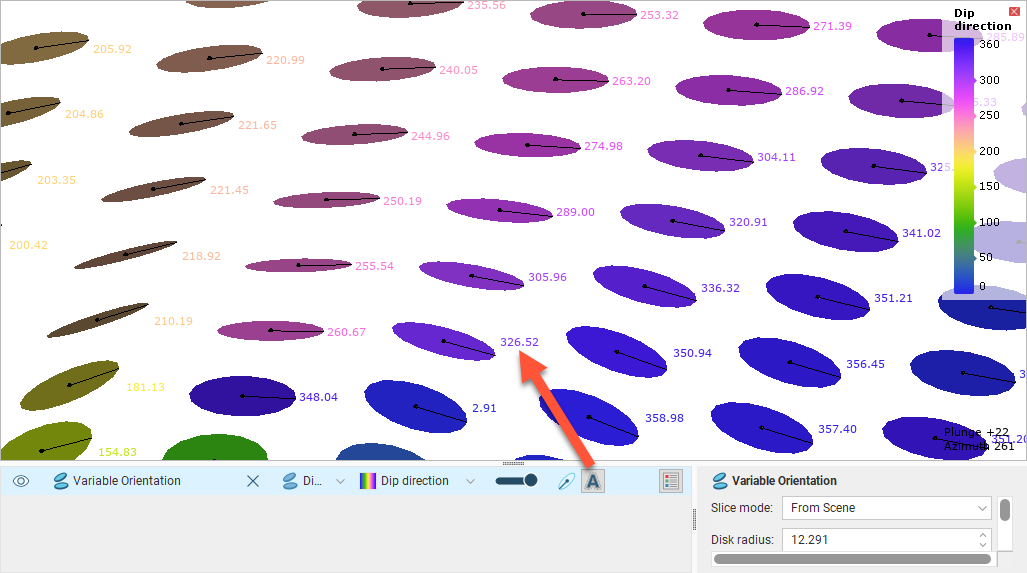This screenshot has width=1027, height=573.
Task: Toggle visibility eye of Variable Orientation
Action: pos(21,481)
